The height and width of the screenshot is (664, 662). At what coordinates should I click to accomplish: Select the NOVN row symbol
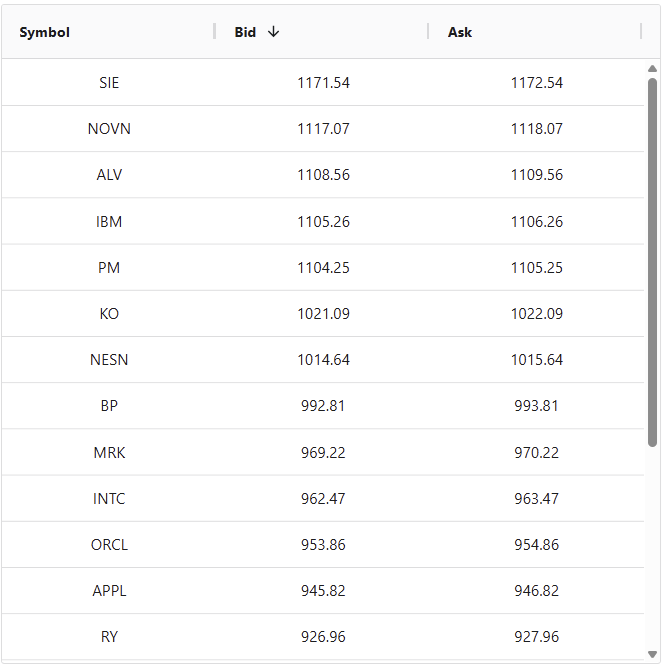tap(109, 129)
